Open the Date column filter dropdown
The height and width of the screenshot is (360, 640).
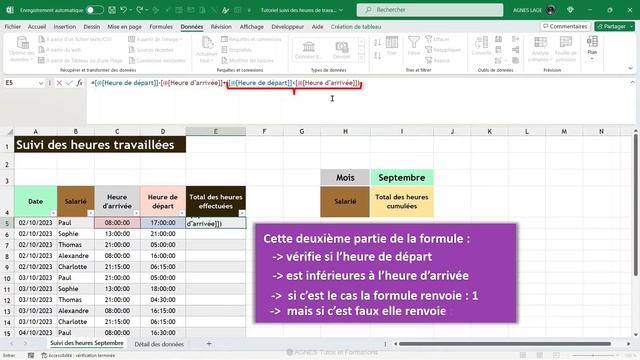(x=53, y=213)
